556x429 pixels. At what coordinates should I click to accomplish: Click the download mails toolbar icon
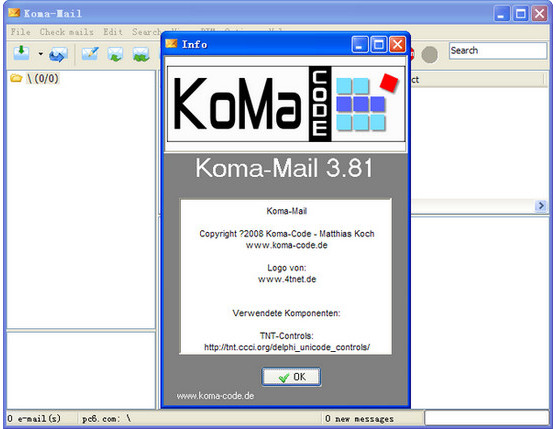pos(21,53)
